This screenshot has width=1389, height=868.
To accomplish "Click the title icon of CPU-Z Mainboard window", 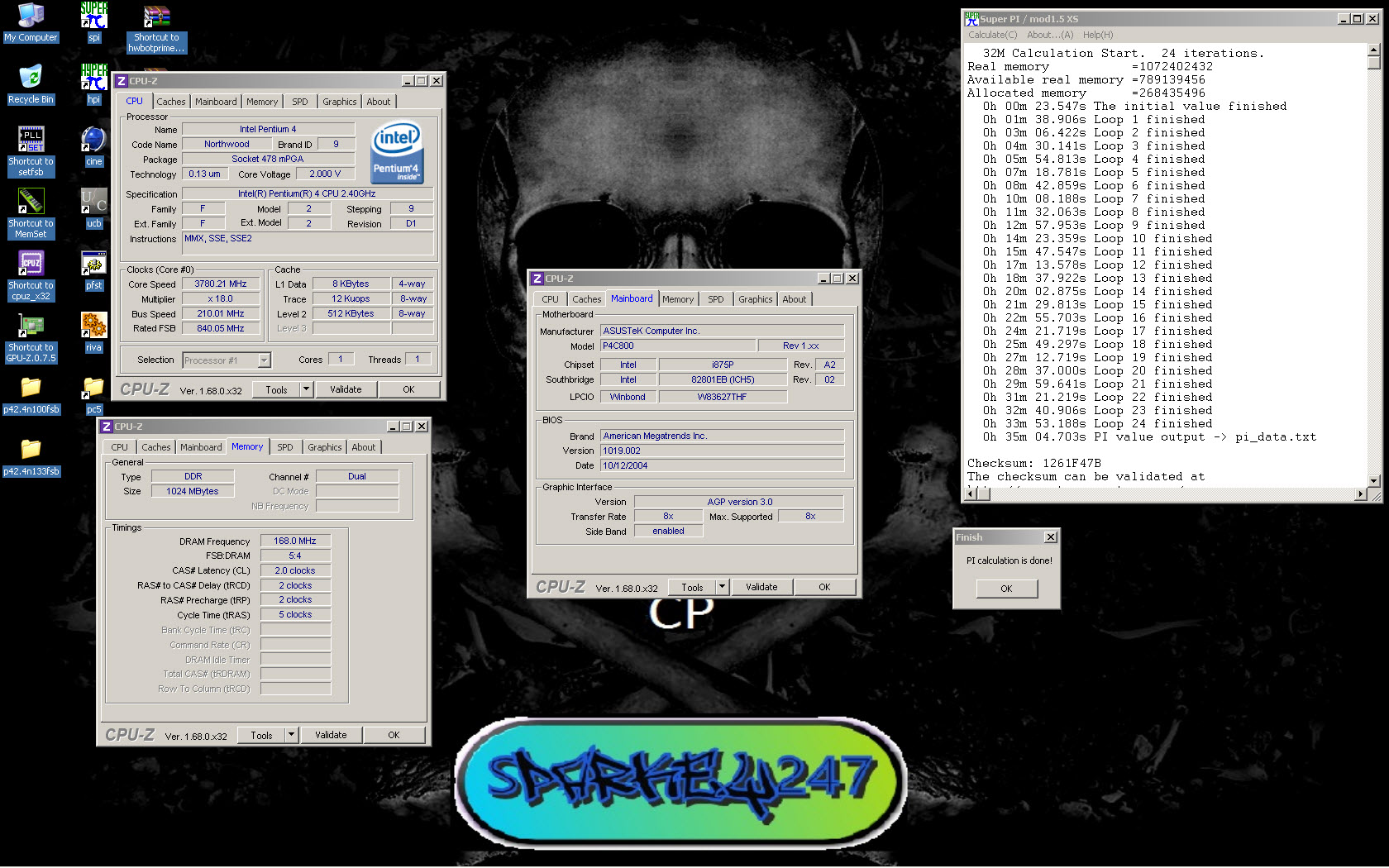I will pos(537,279).
